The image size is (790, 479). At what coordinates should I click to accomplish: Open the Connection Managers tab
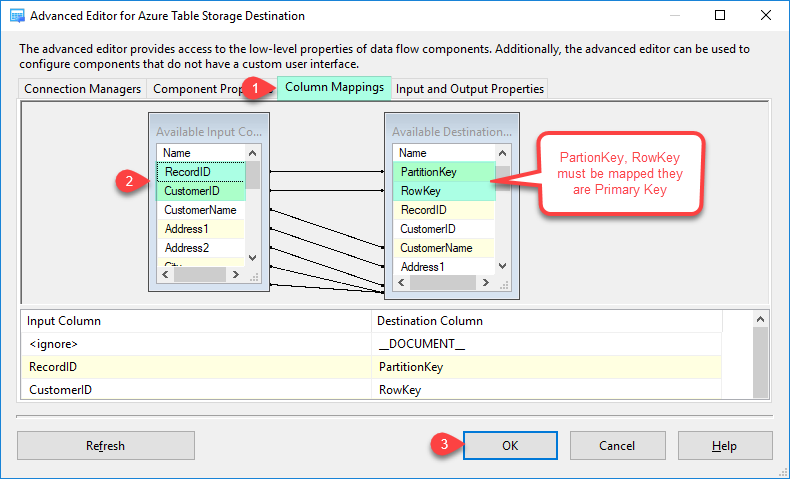coord(83,89)
